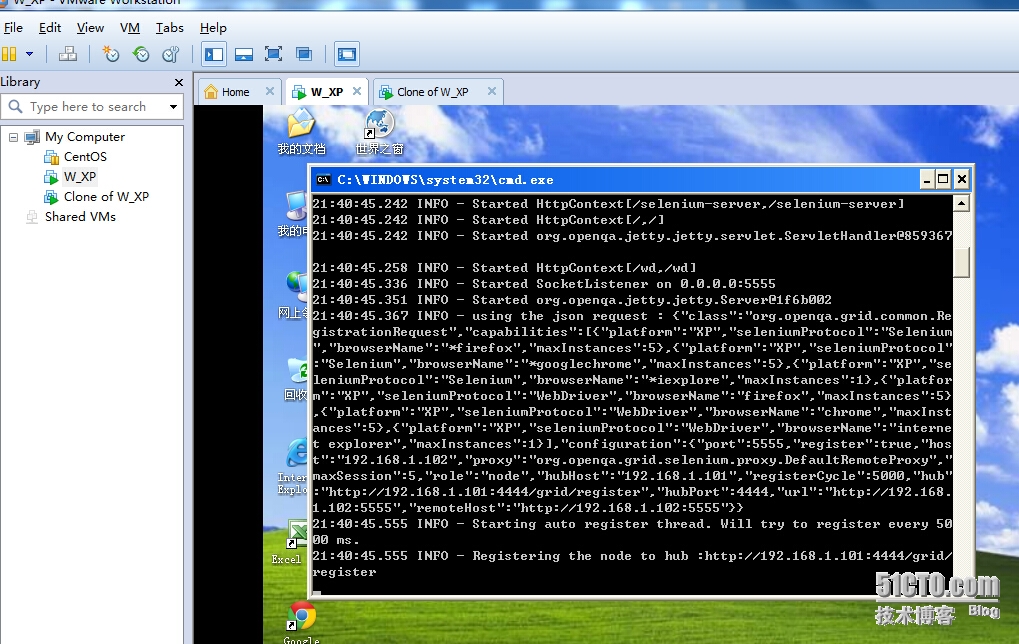Open the VM menu
Viewport: 1019px width, 644px height.
pos(130,28)
